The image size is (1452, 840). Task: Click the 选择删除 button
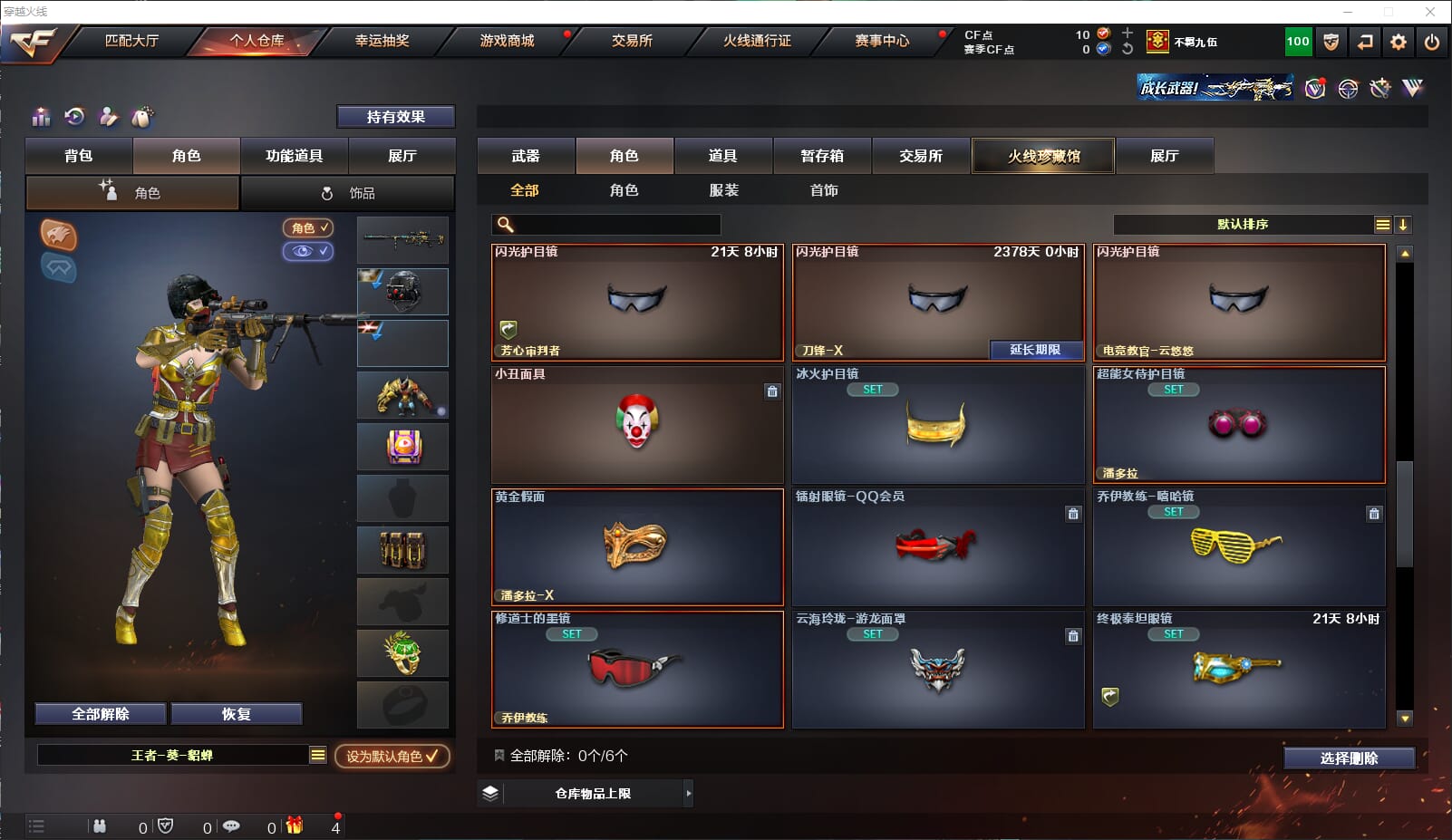click(x=1349, y=758)
